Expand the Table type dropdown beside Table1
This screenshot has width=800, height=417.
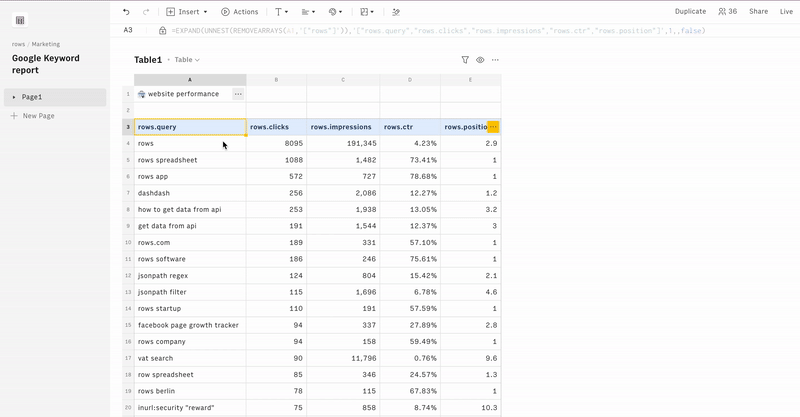(x=187, y=60)
